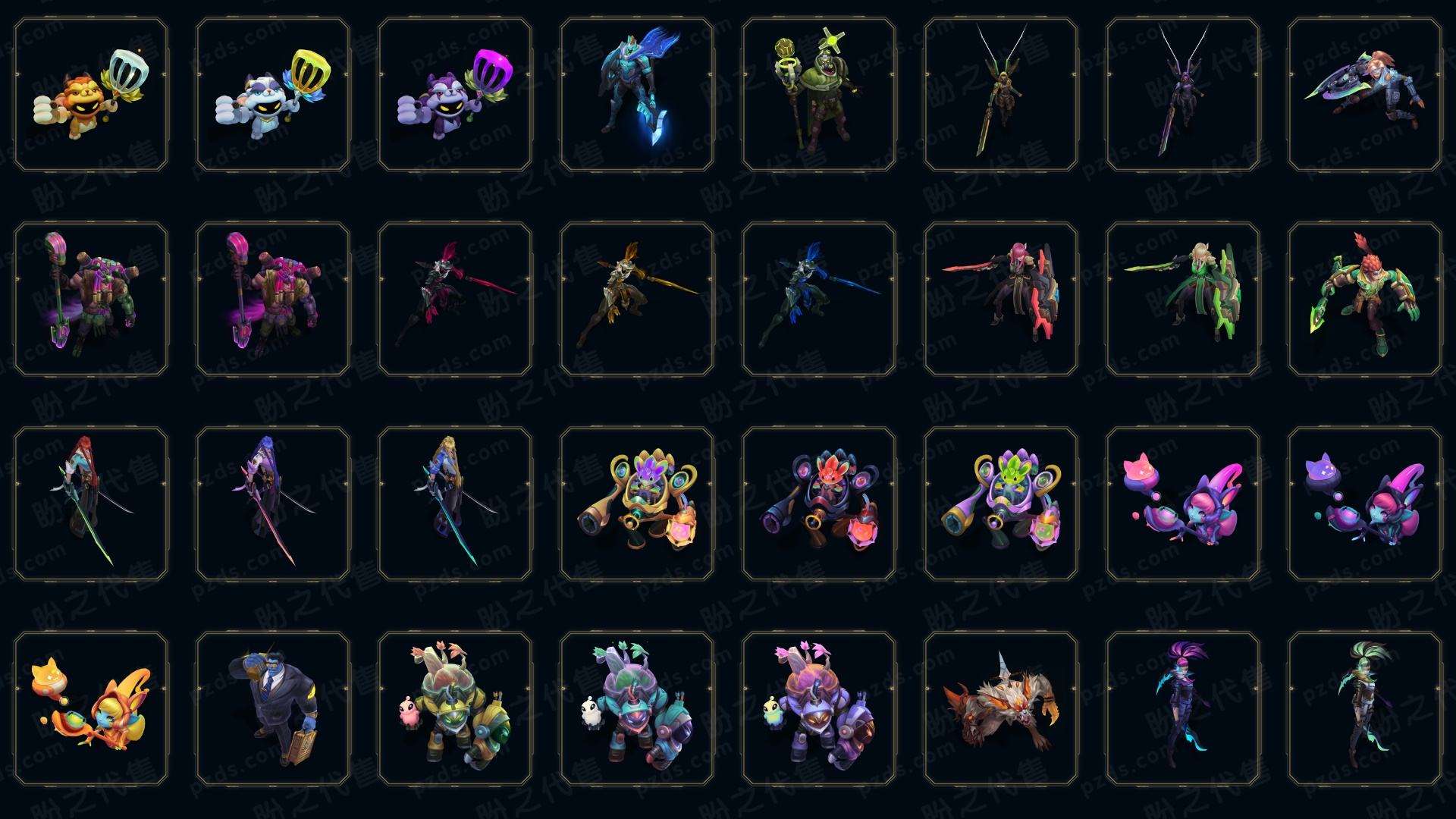Pick the pink-haired gunner with red sword
The height and width of the screenshot is (819, 1456).
[x=1001, y=300]
